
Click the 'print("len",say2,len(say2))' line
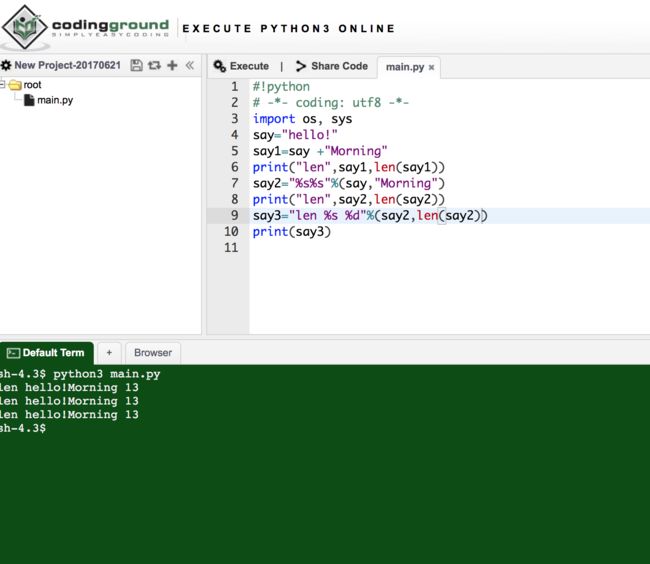click(349, 200)
